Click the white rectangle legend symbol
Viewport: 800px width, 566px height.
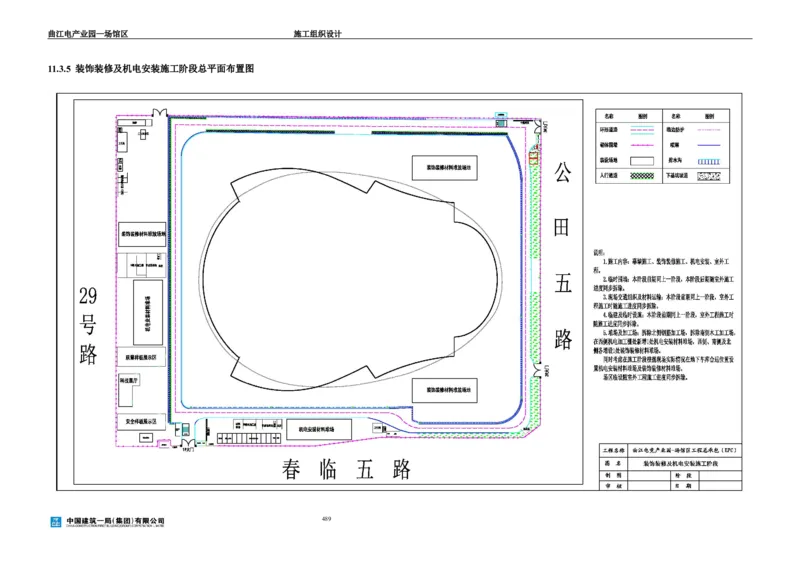pyautogui.click(x=641, y=161)
